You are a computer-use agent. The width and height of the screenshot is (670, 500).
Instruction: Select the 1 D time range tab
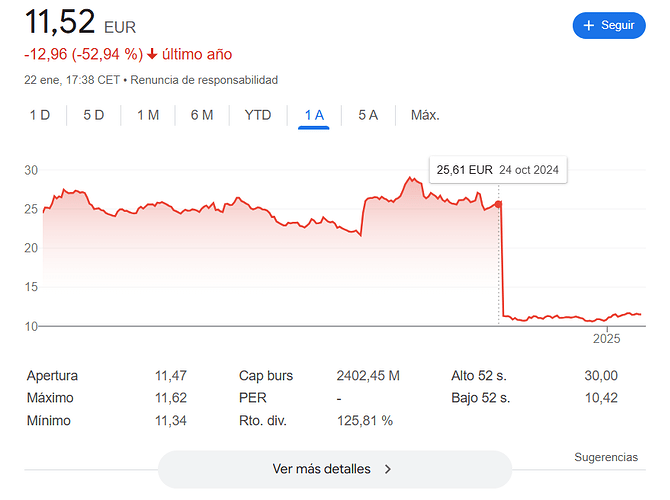click(x=40, y=115)
